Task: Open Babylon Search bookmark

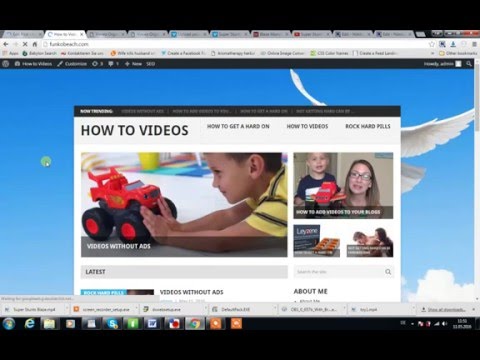Action: click(x=40, y=53)
